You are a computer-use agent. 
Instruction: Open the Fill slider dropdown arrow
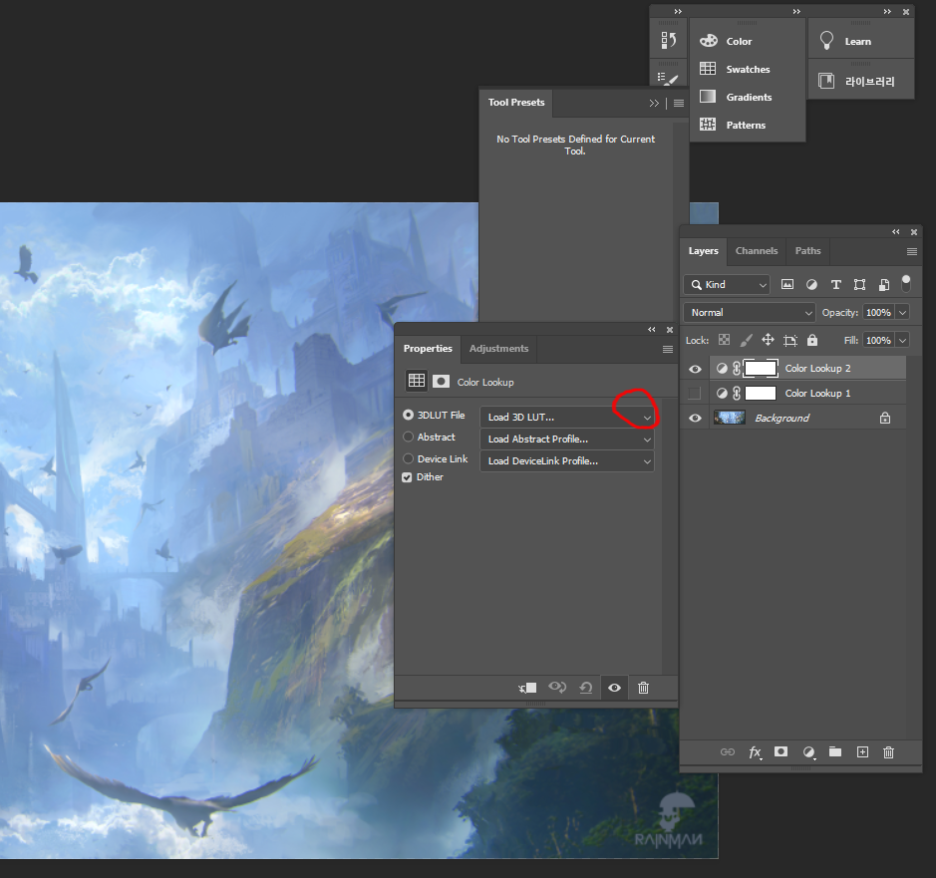(903, 340)
